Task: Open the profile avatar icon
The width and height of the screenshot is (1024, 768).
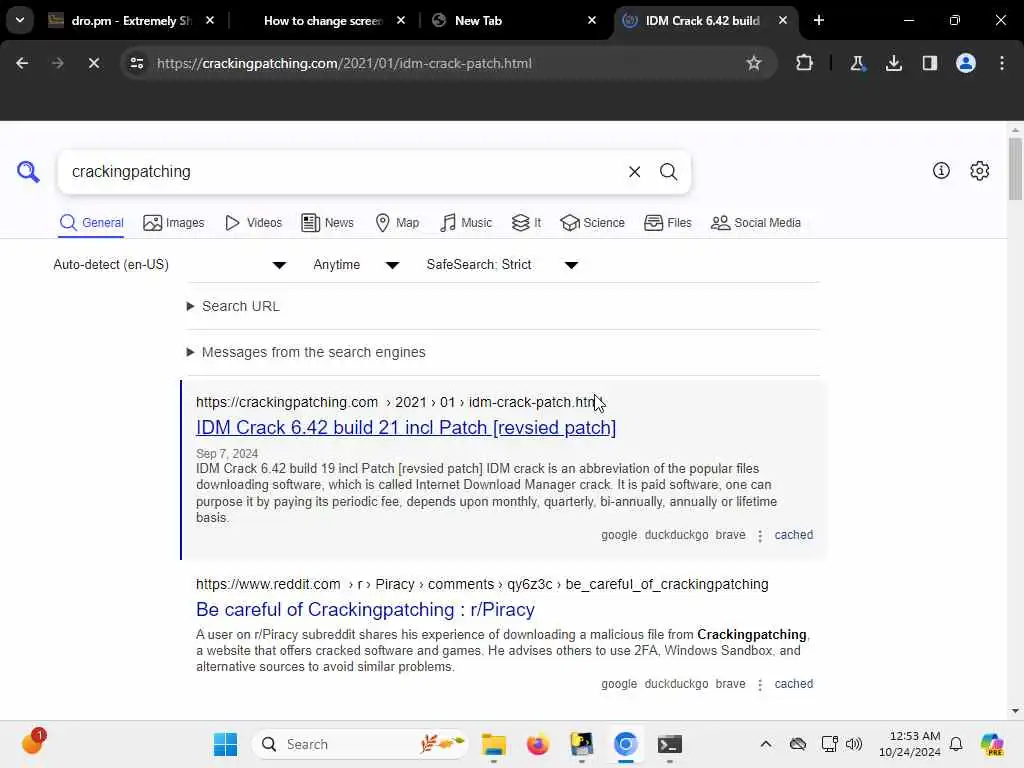Action: [966, 63]
